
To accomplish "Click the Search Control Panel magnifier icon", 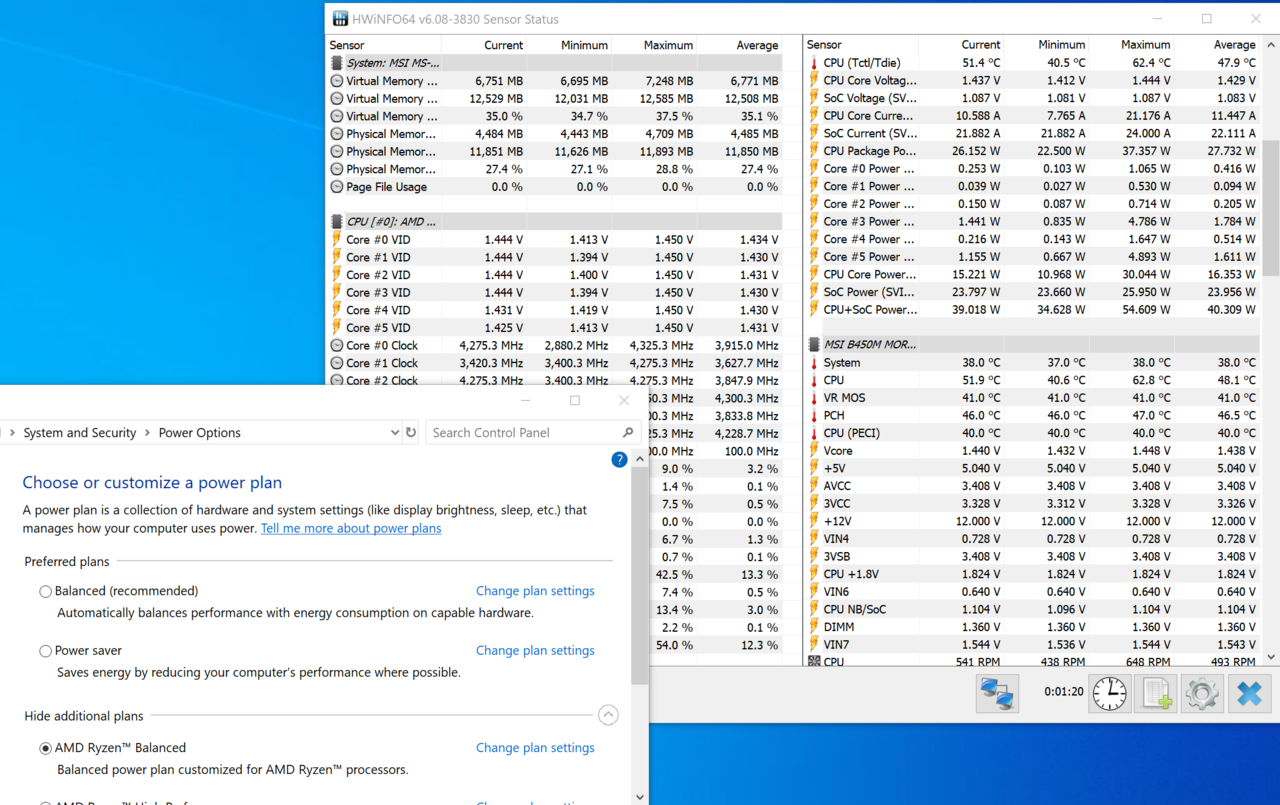I will pyautogui.click(x=628, y=433).
